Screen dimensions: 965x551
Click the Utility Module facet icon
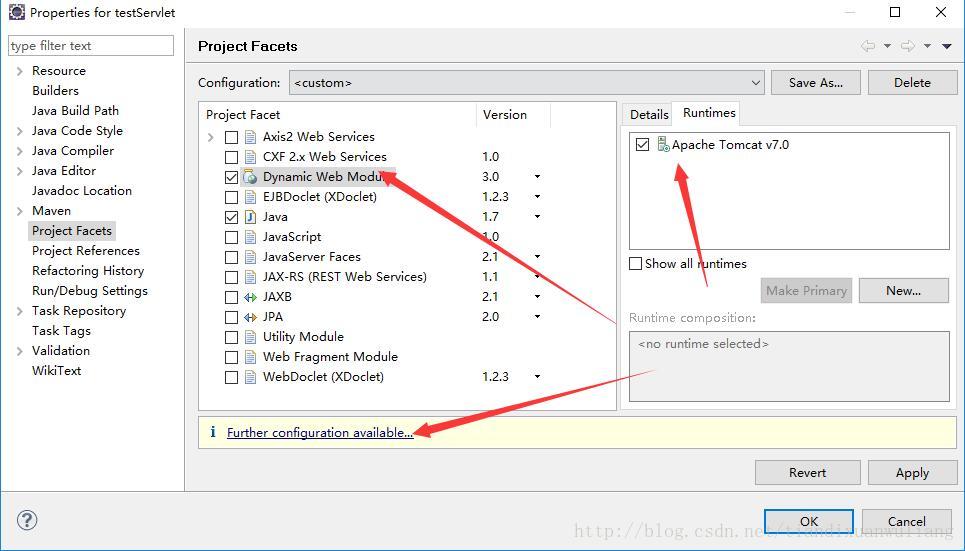coord(250,337)
